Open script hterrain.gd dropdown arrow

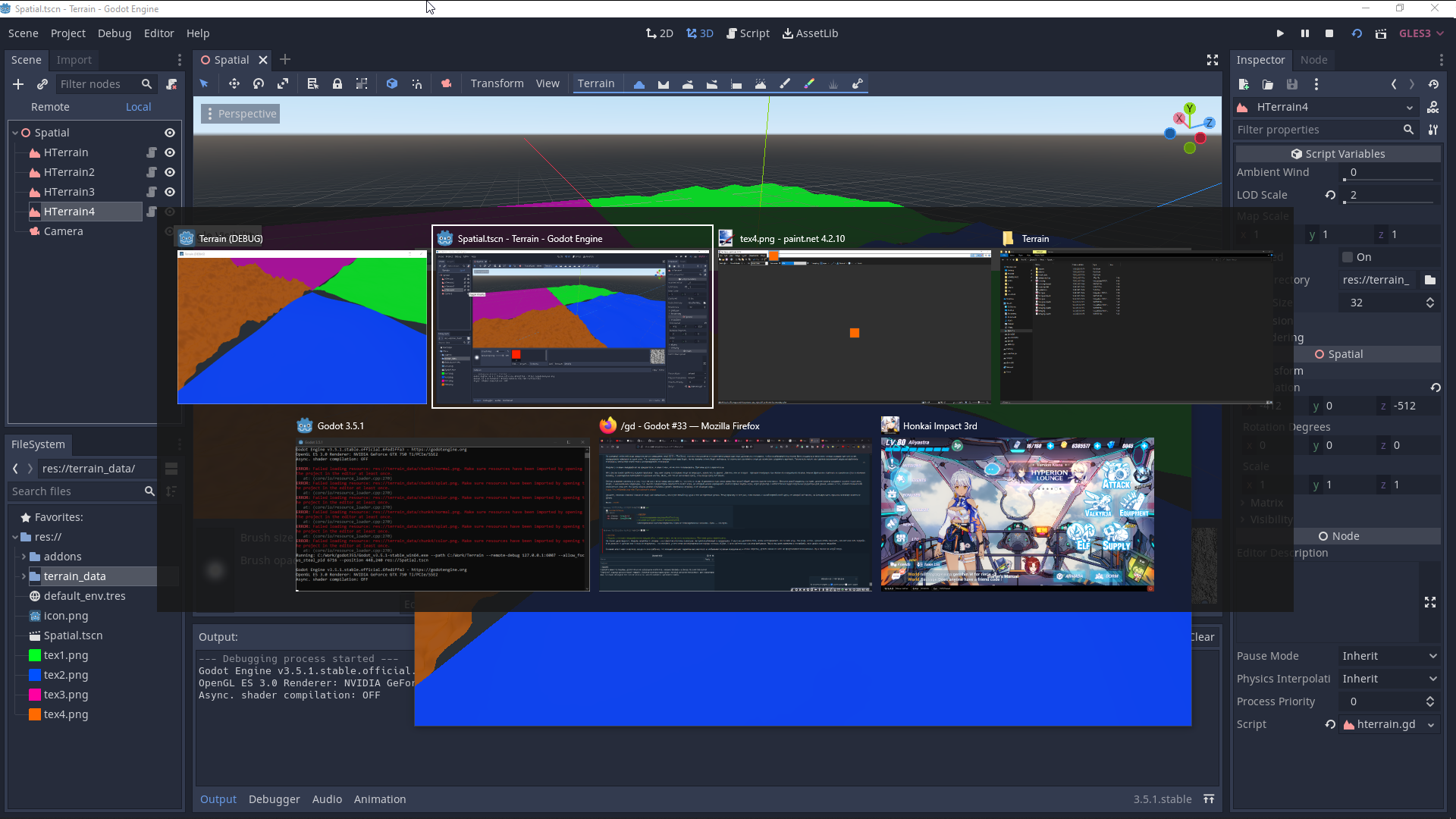1431,724
